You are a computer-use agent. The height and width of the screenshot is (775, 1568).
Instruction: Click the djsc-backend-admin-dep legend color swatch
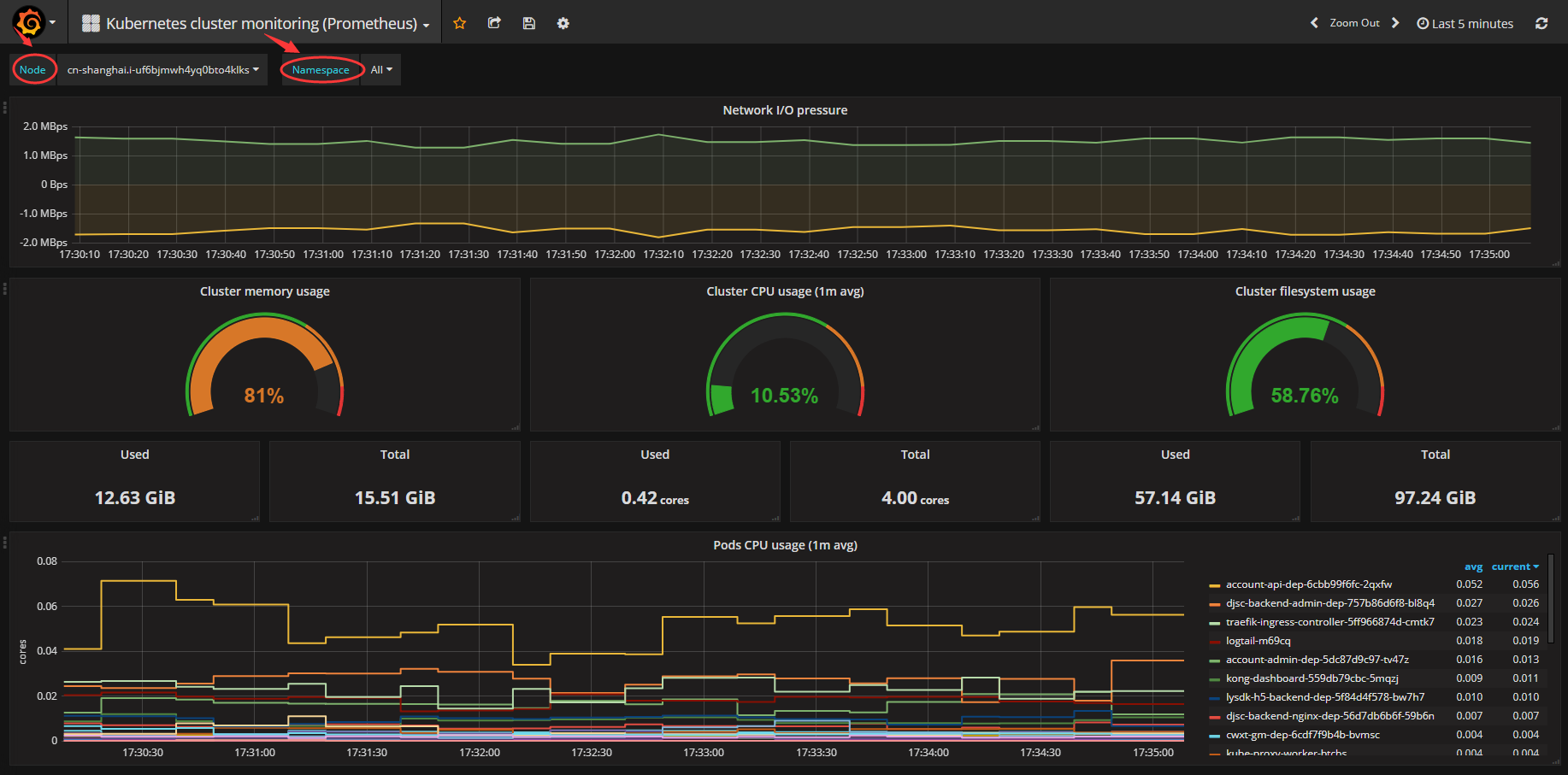(x=1214, y=604)
